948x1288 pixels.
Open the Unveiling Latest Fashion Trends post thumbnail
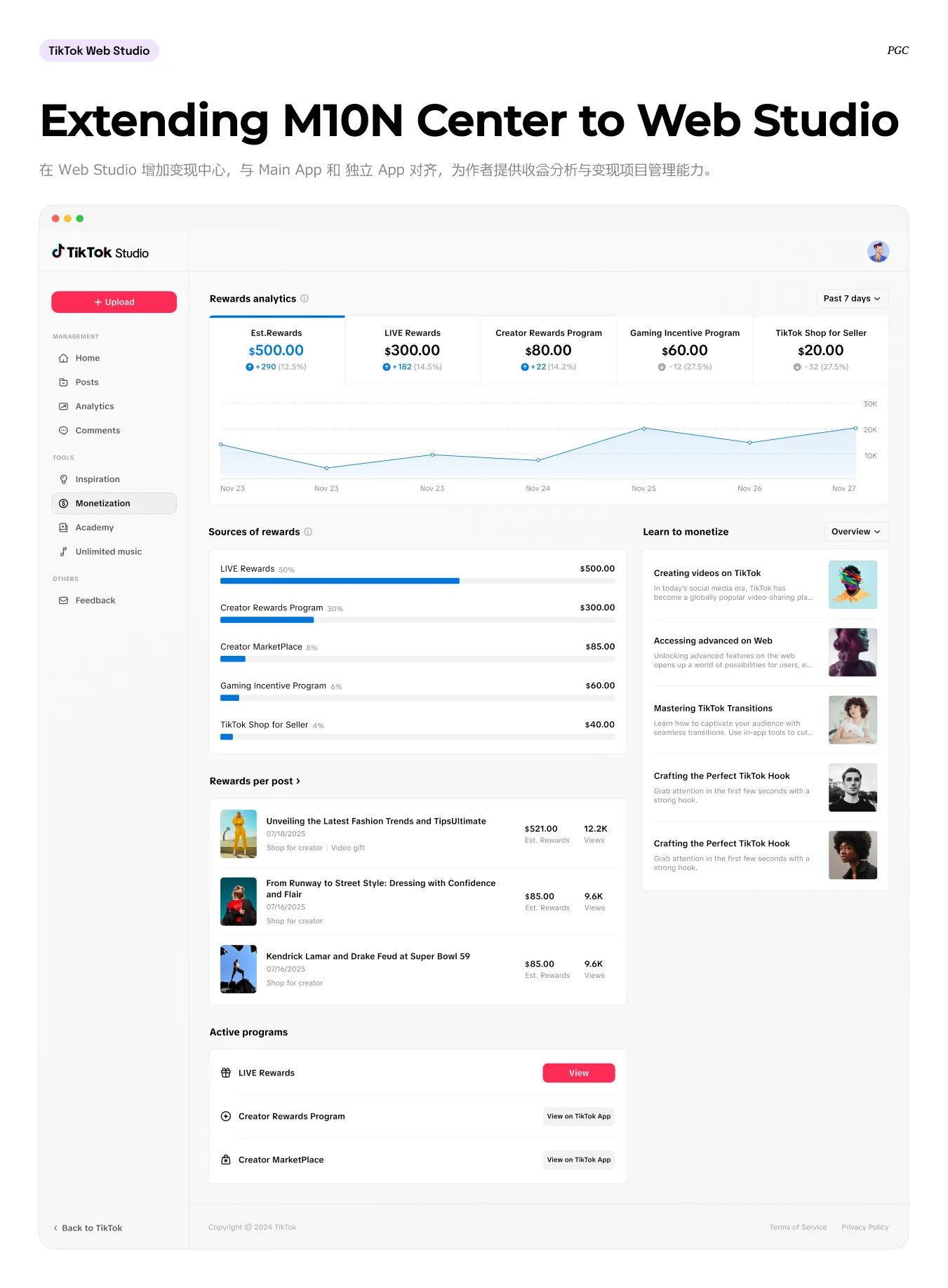tap(239, 834)
